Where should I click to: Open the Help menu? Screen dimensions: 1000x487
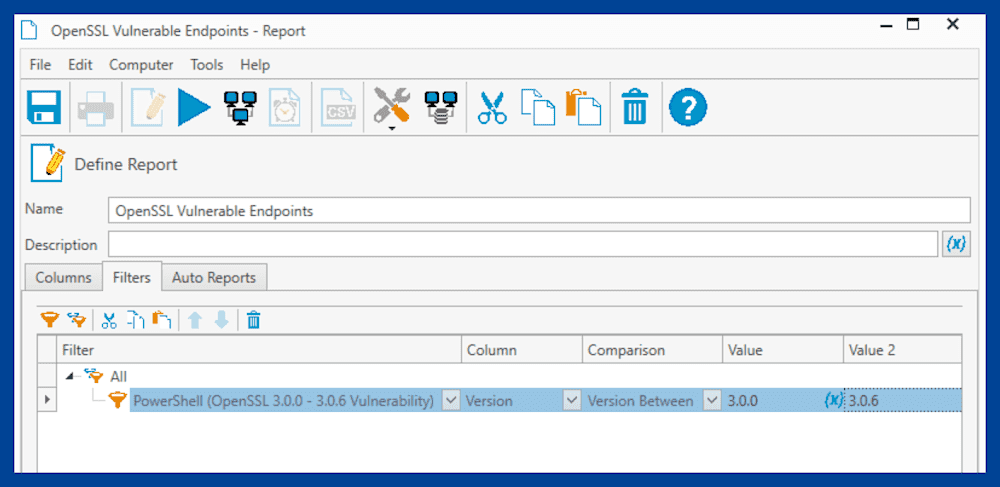[255, 64]
